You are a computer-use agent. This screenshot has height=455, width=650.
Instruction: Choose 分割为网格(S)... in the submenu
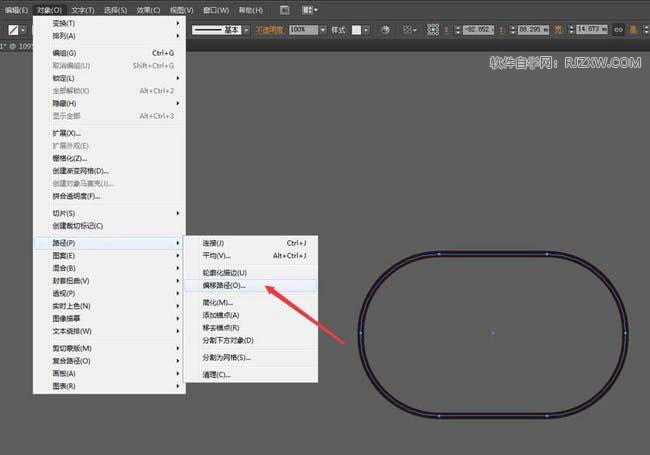[x=251, y=358]
